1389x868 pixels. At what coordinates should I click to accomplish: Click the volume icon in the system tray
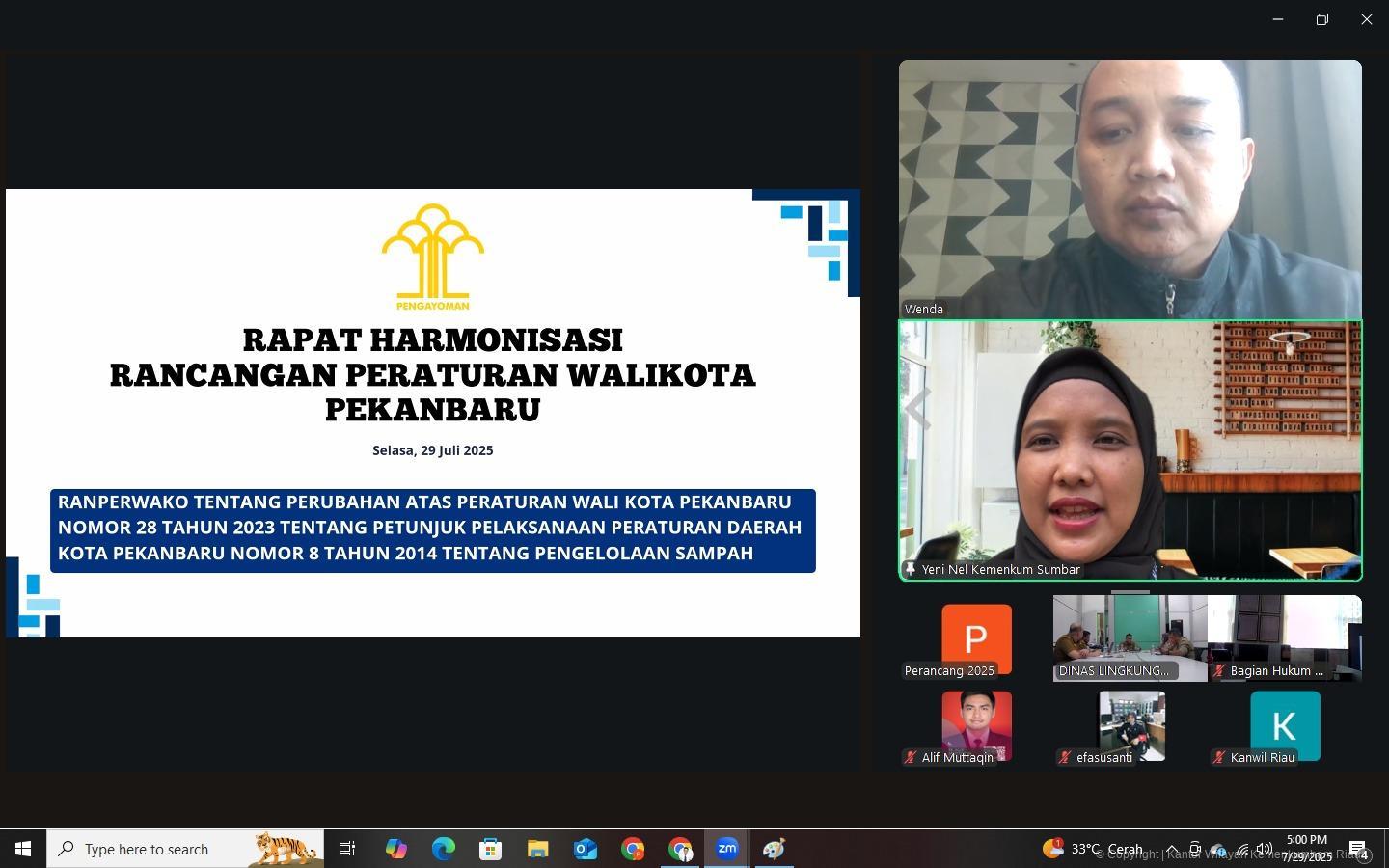(1265, 850)
